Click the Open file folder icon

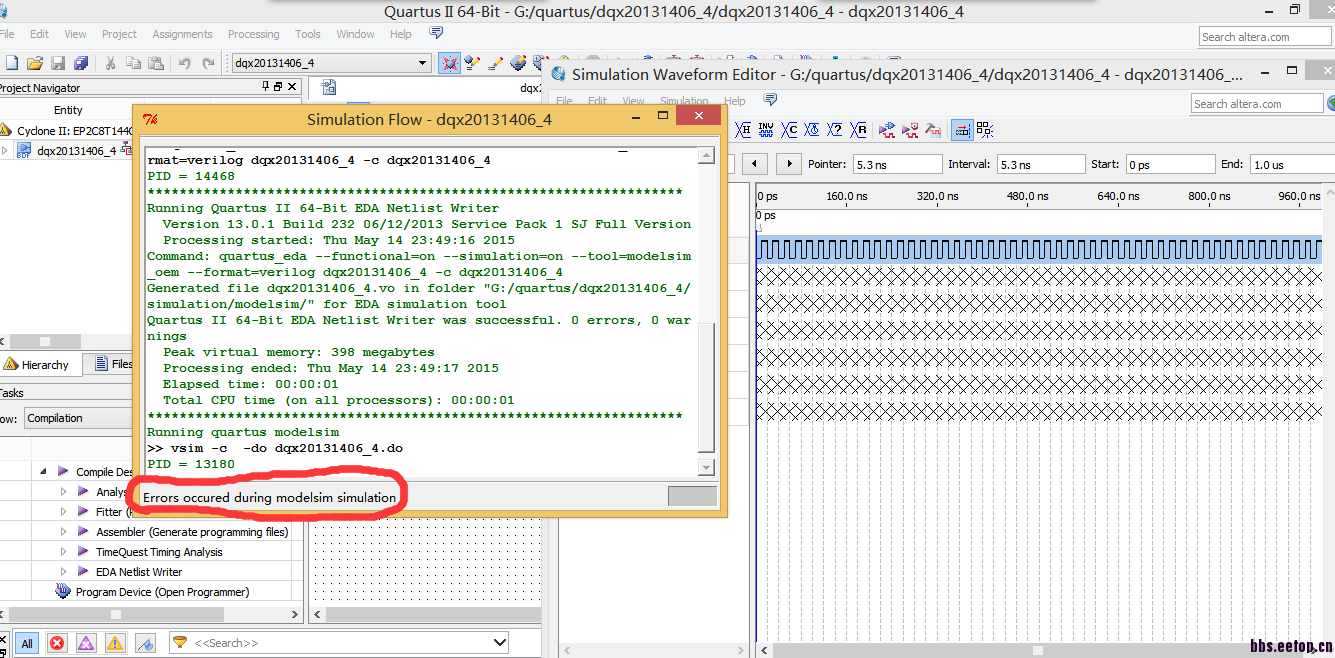tap(35, 63)
